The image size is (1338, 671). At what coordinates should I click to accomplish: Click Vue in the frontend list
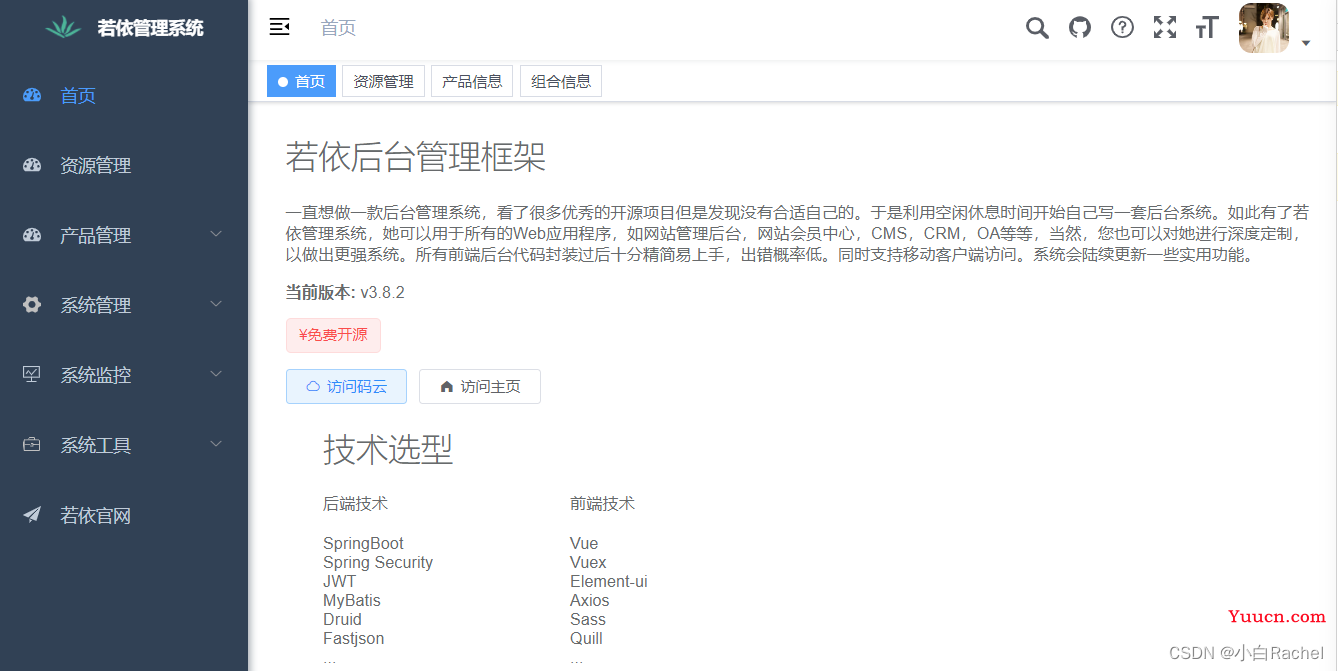click(584, 544)
